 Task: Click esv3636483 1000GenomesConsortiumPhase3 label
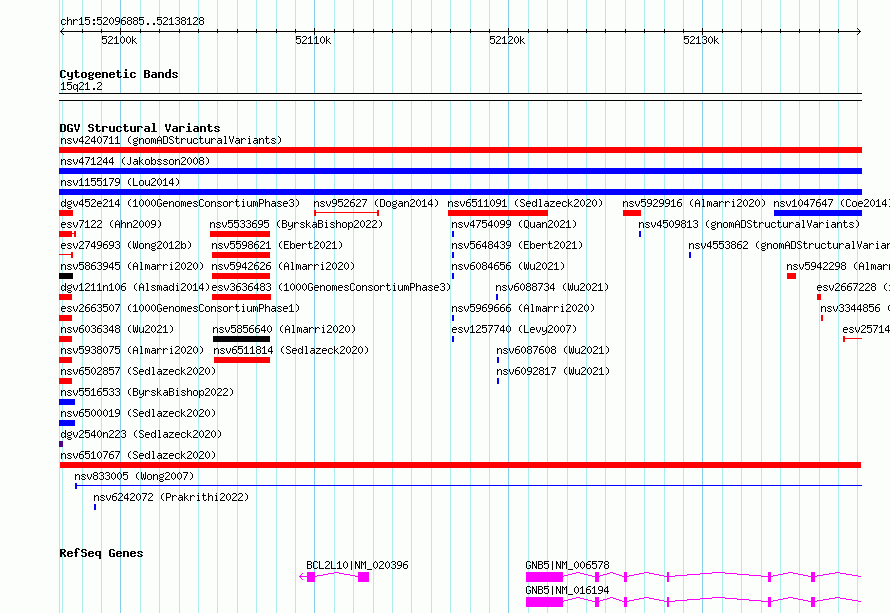(x=331, y=287)
